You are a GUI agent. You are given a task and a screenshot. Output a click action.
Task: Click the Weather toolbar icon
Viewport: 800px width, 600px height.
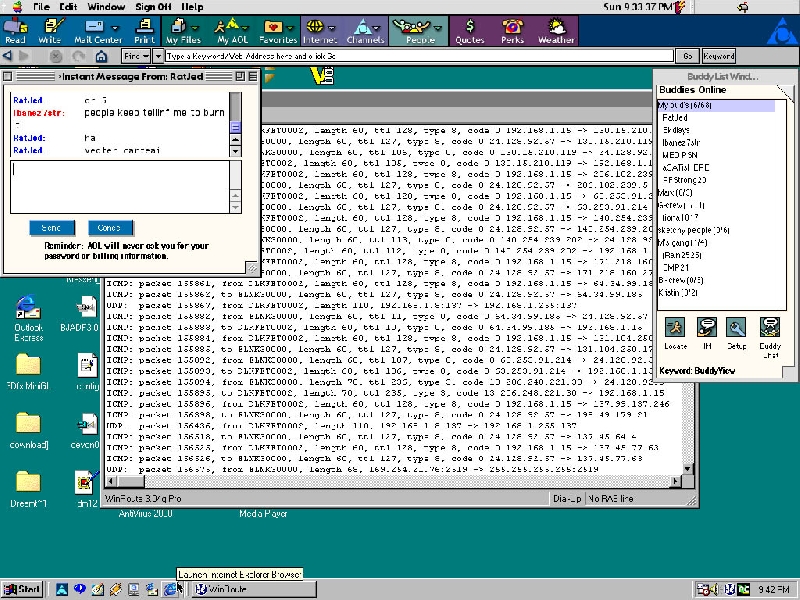coord(556,30)
